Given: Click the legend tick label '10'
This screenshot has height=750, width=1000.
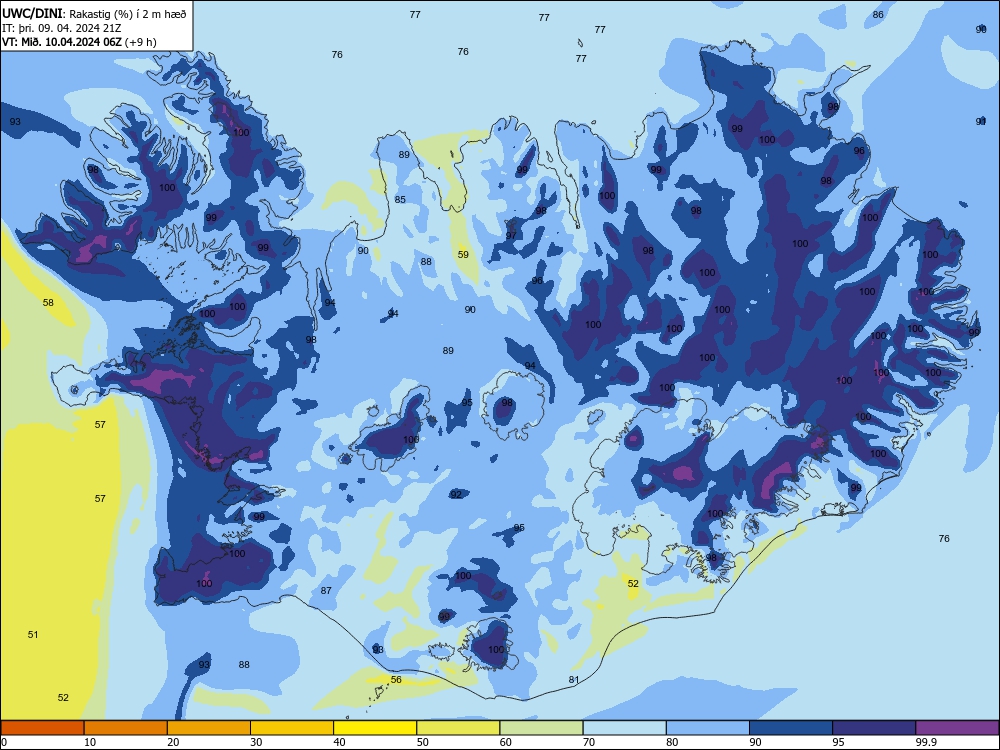Looking at the screenshot, I should 90,742.
